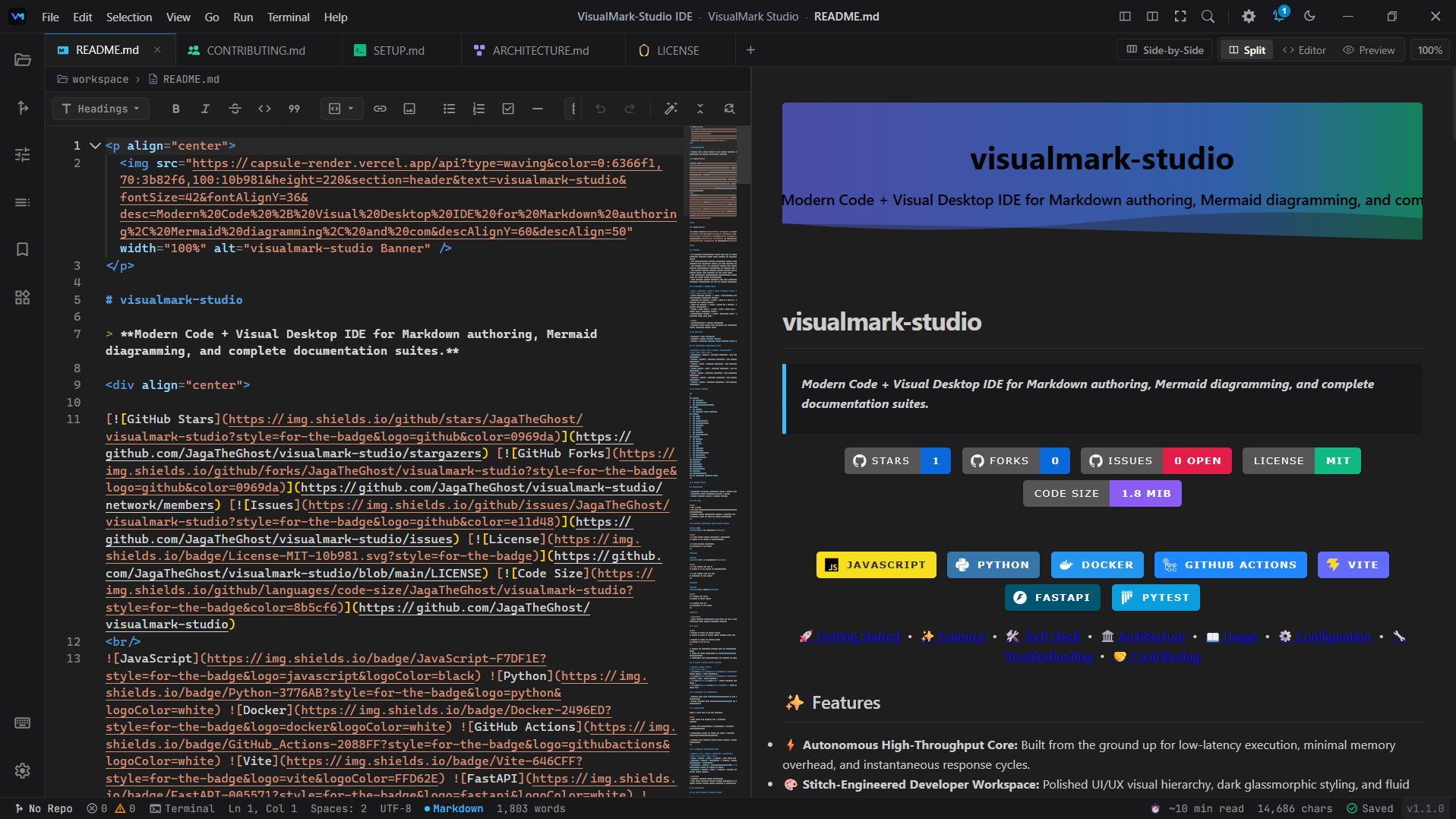Click the Troubleshooting preview link
This screenshot has height=819, width=1456.
1048,656
